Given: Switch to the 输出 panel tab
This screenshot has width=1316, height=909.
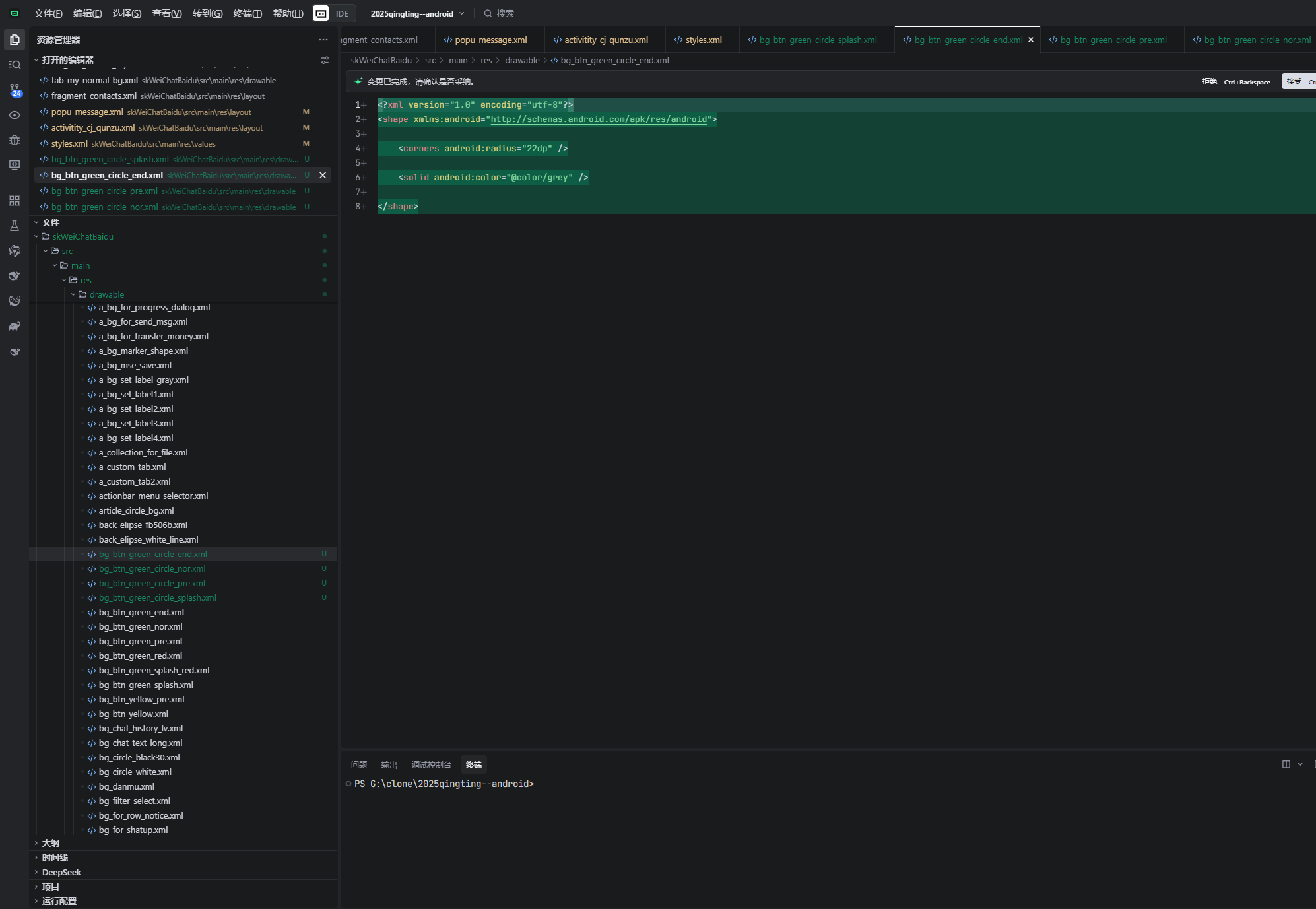Looking at the screenshot, I should tap(389, 764).
